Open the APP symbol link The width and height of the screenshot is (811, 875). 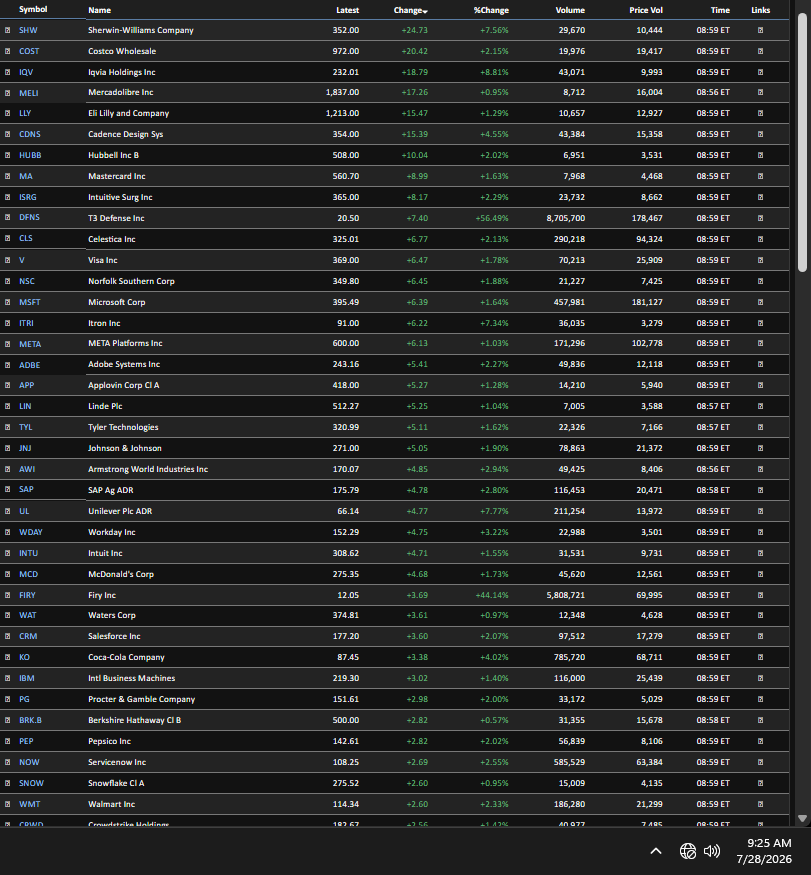click(x=27, y=385)
